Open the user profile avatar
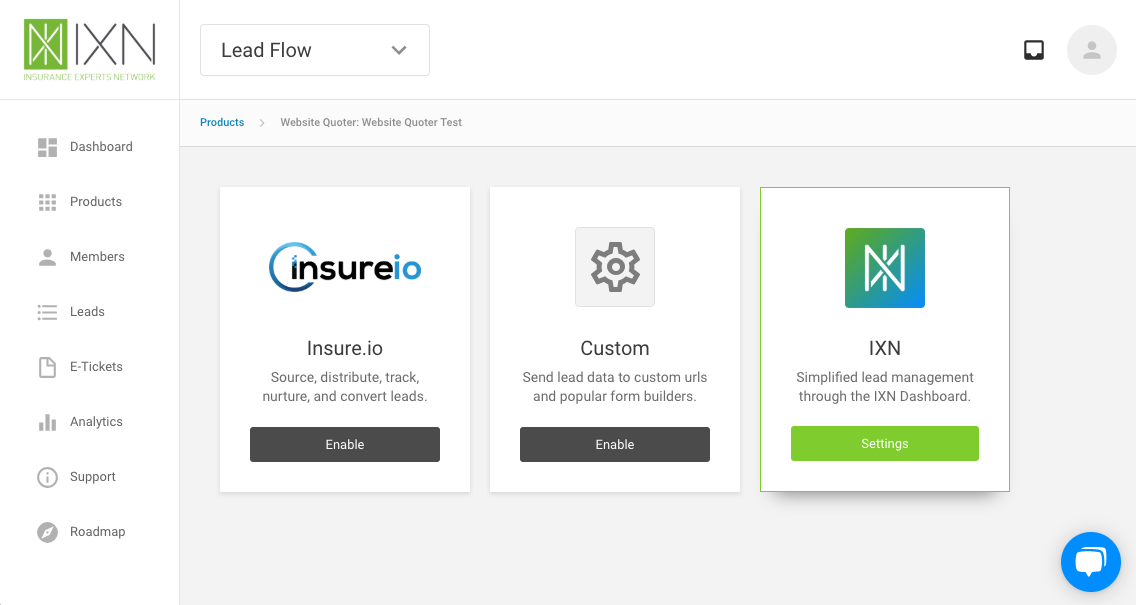1136x605 pixels. click(1092, 50)
